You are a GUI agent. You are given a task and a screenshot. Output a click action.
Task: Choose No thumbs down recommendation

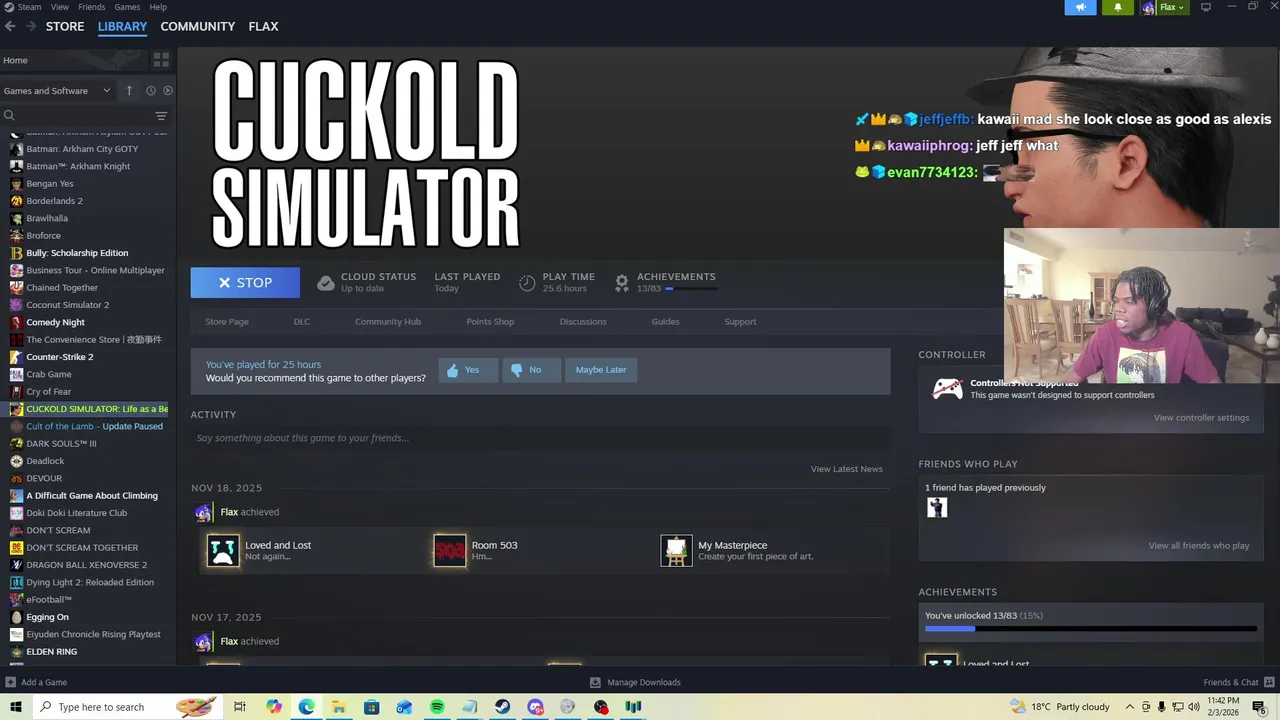(530, 370)
